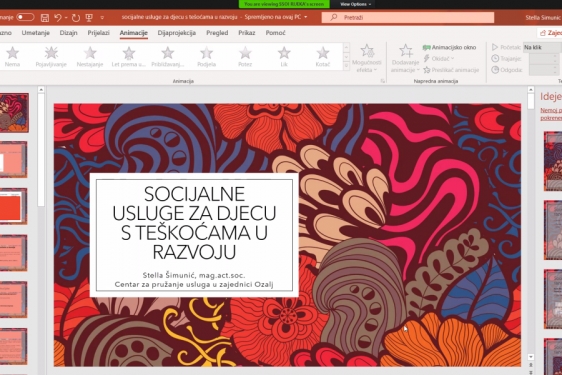Toggle the AutoSave switch
This screenshot has width=562, height=375.
pos(25,17)
